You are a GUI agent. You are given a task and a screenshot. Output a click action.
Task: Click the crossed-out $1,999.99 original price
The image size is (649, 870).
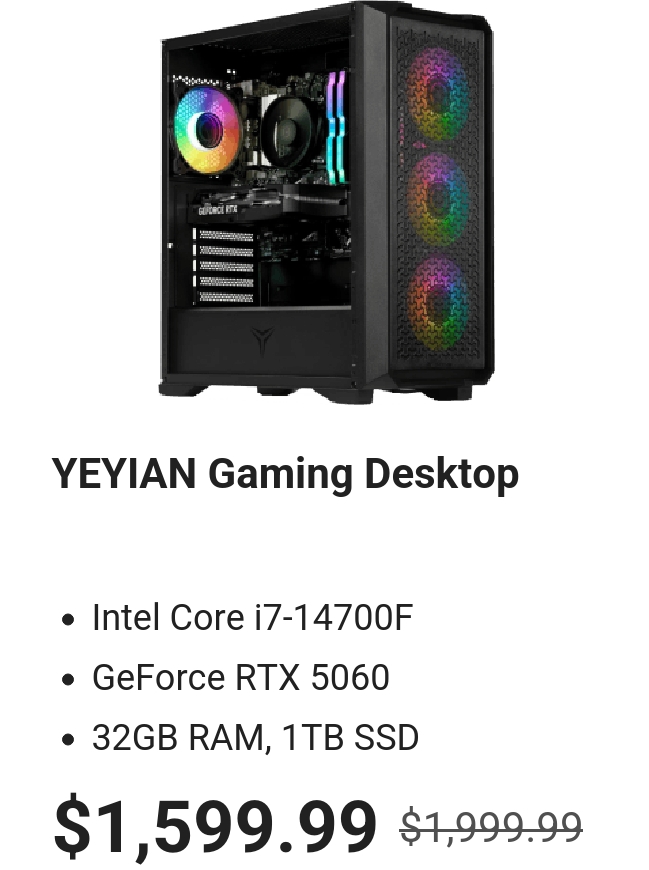pyautogui.click(x=491, y=827)
